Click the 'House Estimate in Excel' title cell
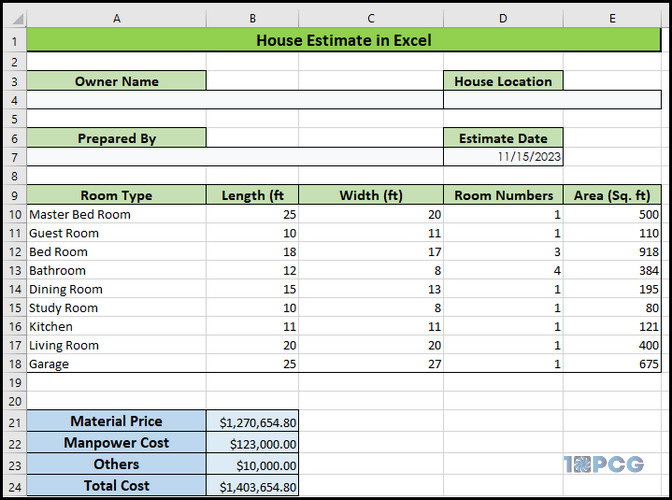 tap(344, 40)
